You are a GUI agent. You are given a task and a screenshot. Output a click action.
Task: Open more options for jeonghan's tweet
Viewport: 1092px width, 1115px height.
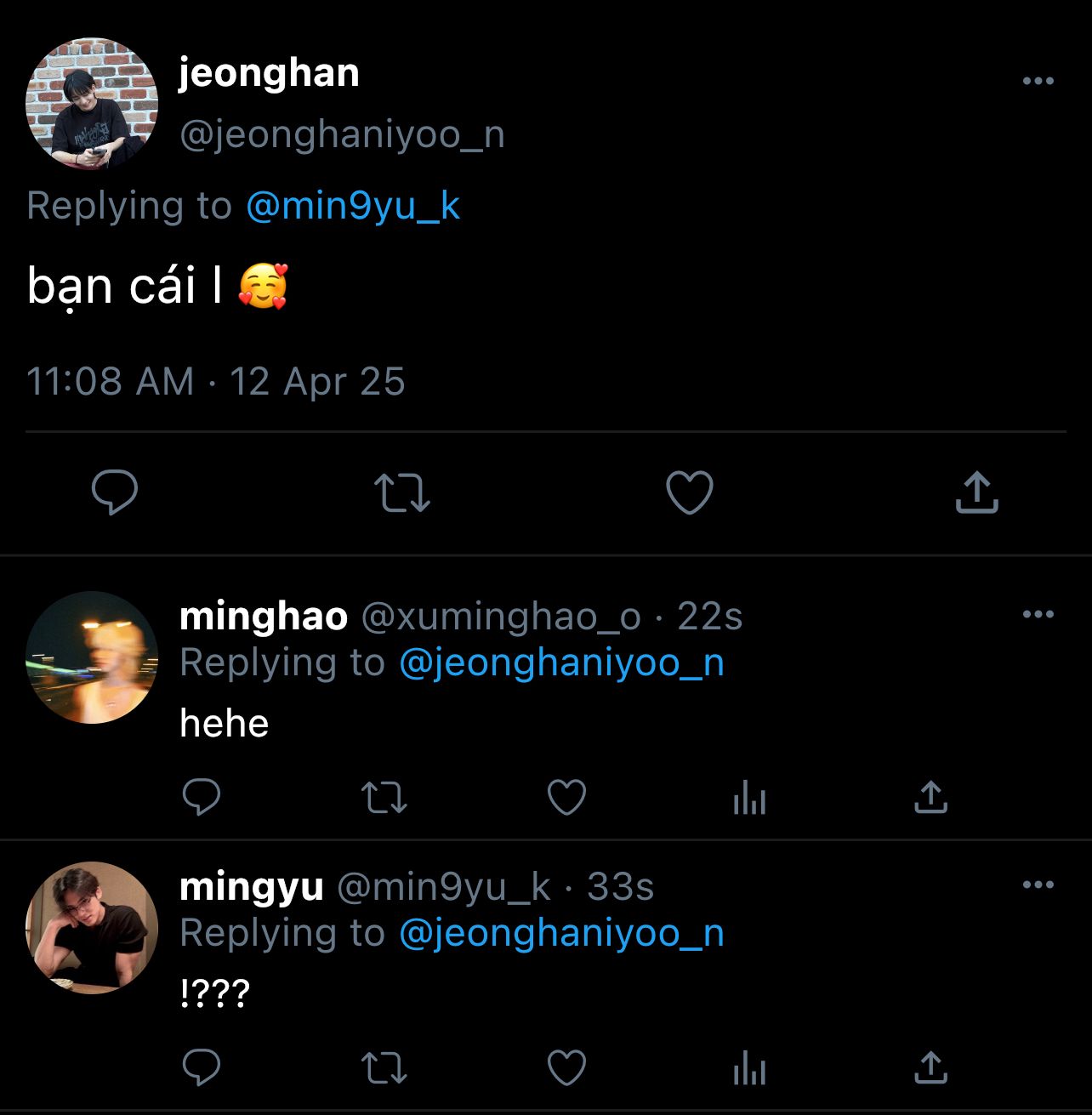coord(1038,81)
